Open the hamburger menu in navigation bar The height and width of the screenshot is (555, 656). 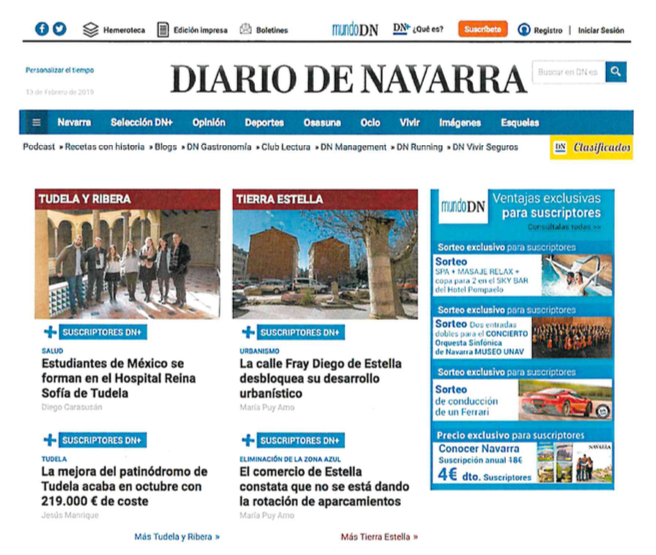pos(36,123)
